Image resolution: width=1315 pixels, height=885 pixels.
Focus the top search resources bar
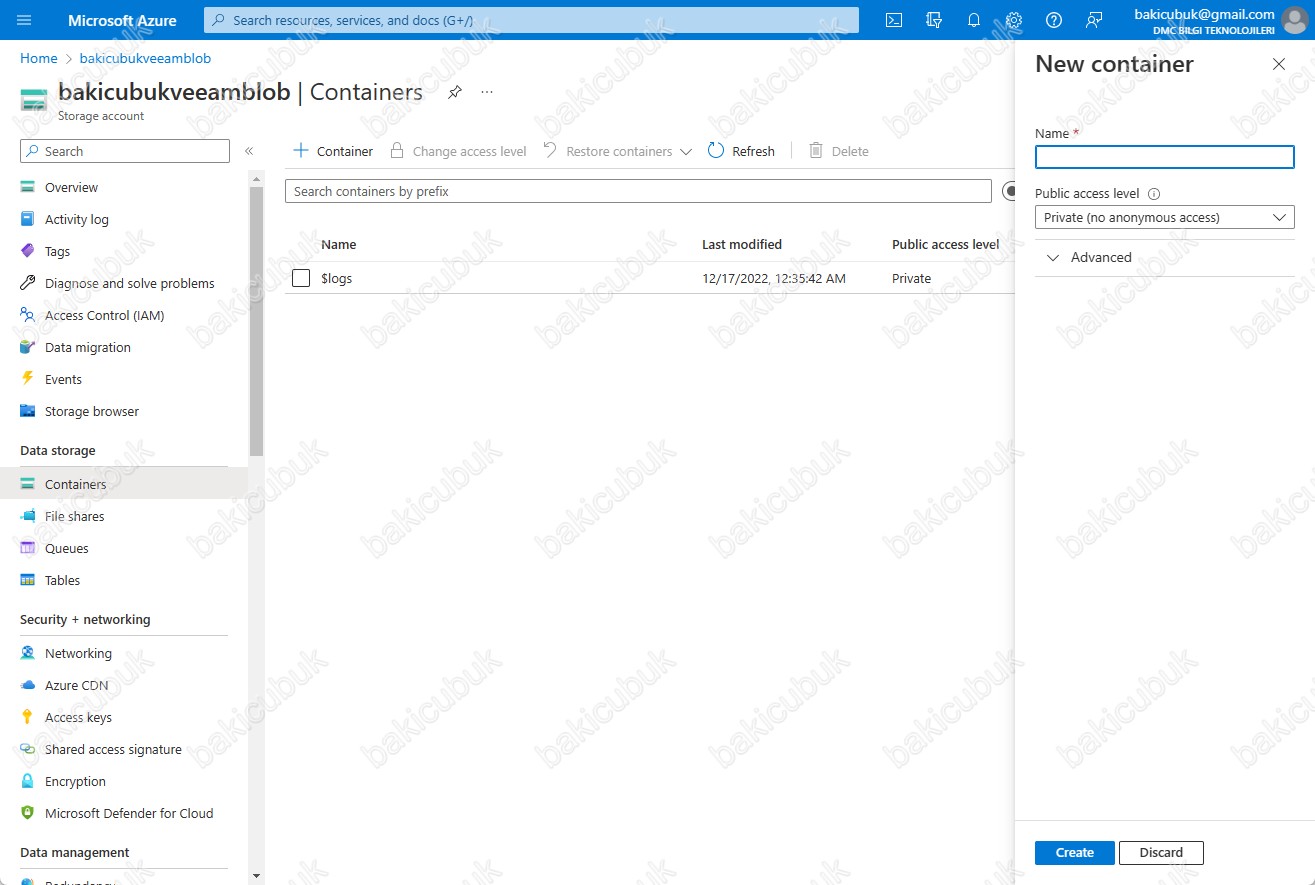click(x=531, y=20)
